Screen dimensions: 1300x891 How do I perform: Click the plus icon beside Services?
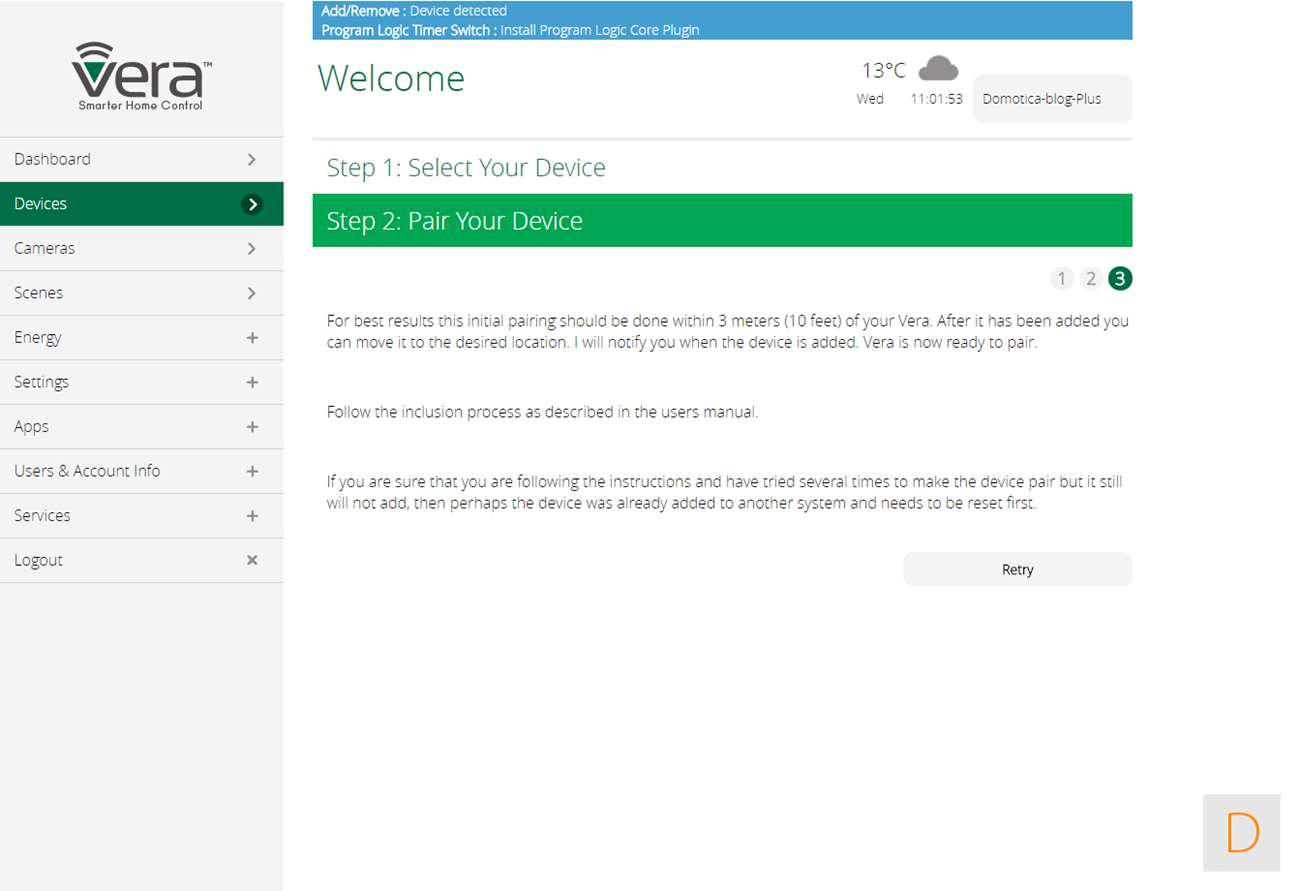coord(252,516)
